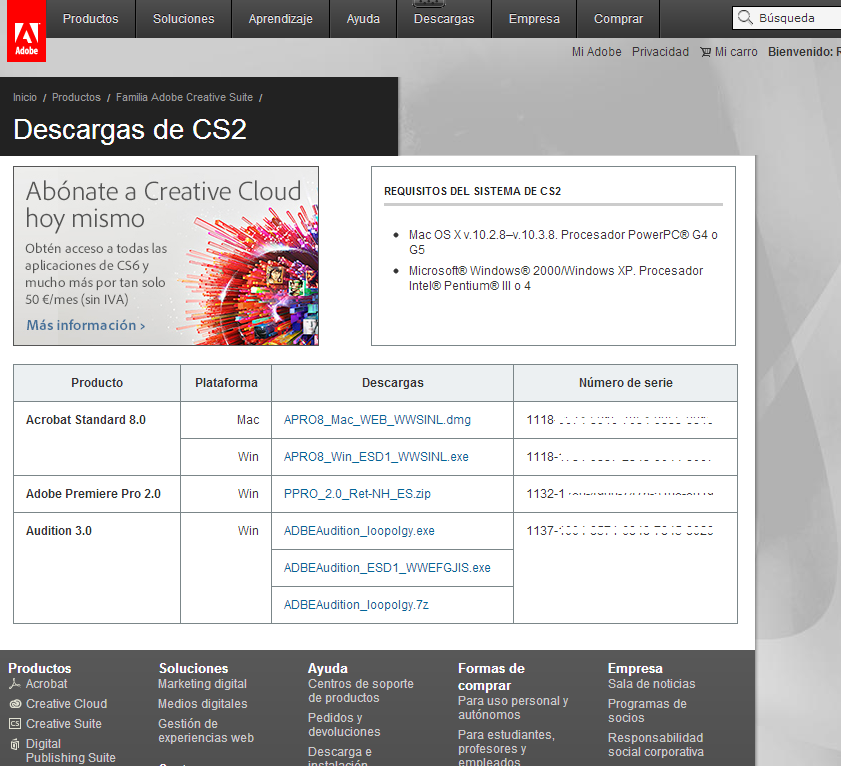This screenshot has width=841, height=766.
Task: Open Digital Publishing Suite footer link
Action: [71, 750]
